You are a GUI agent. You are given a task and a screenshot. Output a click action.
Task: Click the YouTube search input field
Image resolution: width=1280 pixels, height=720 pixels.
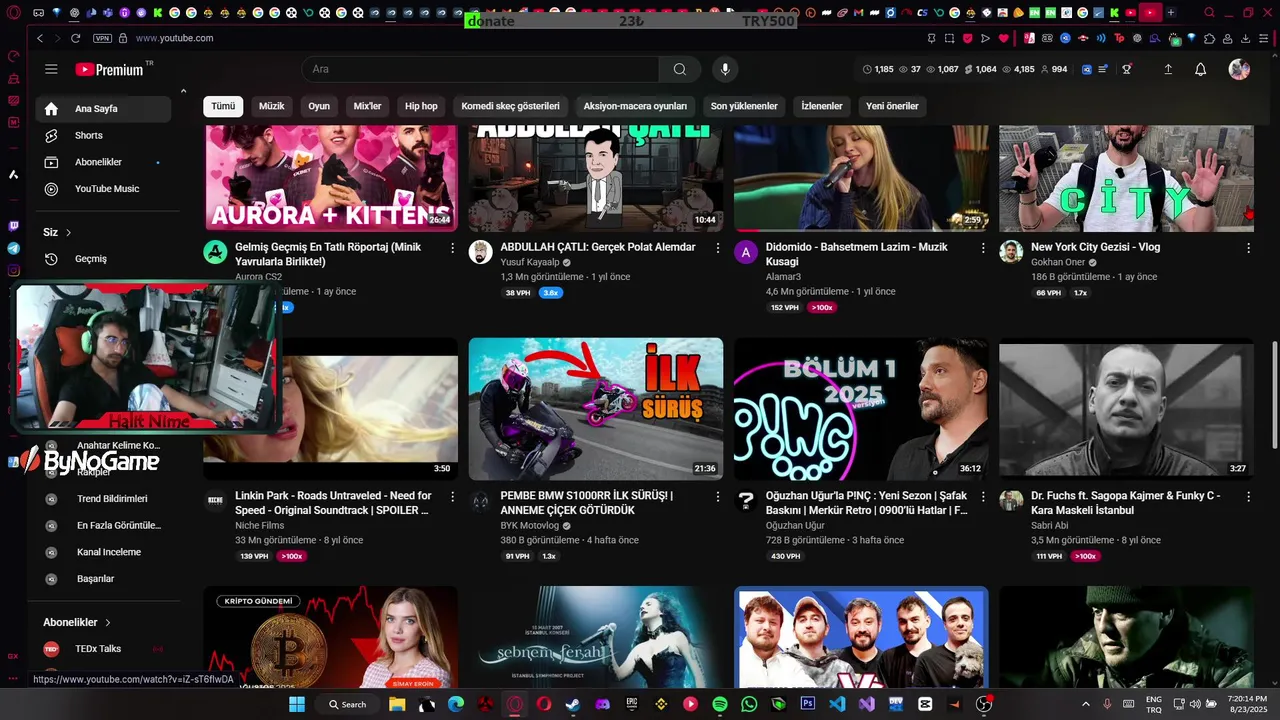tap(480, 69)
